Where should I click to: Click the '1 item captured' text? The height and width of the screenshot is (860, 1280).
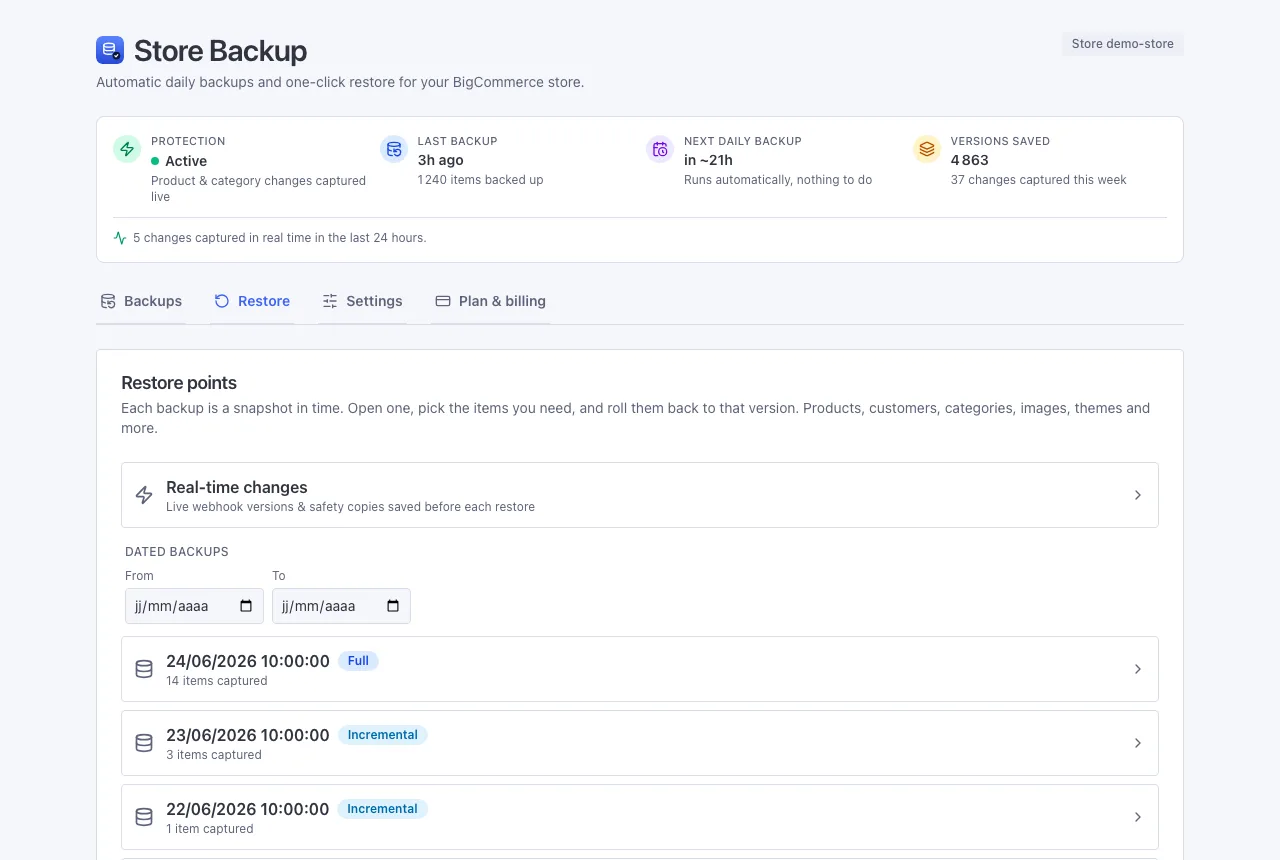click(x=210, y=829)
